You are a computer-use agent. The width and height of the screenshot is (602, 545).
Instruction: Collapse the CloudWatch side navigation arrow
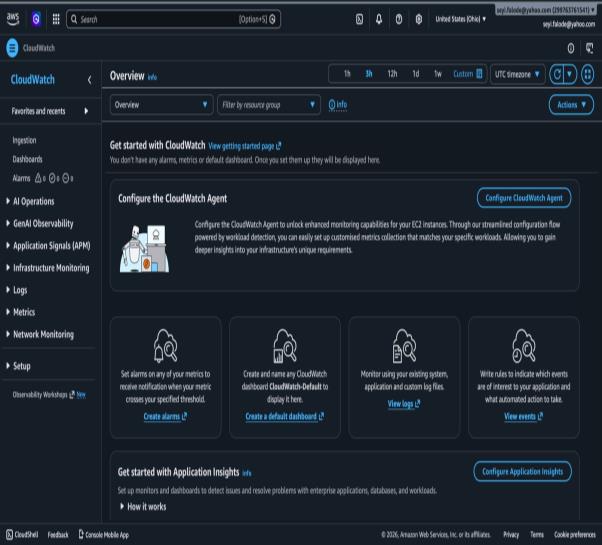(x=89, y=80)
